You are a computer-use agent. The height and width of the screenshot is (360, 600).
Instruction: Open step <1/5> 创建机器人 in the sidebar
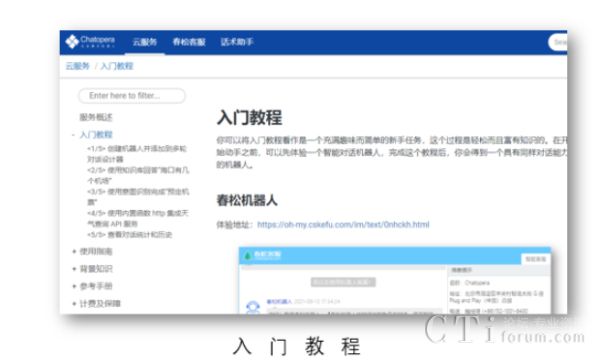click(x=137, y=153)
